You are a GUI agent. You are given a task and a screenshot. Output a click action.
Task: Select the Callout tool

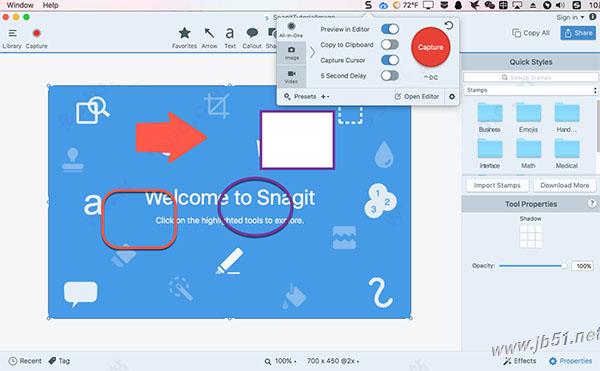(x=252, y=37)
